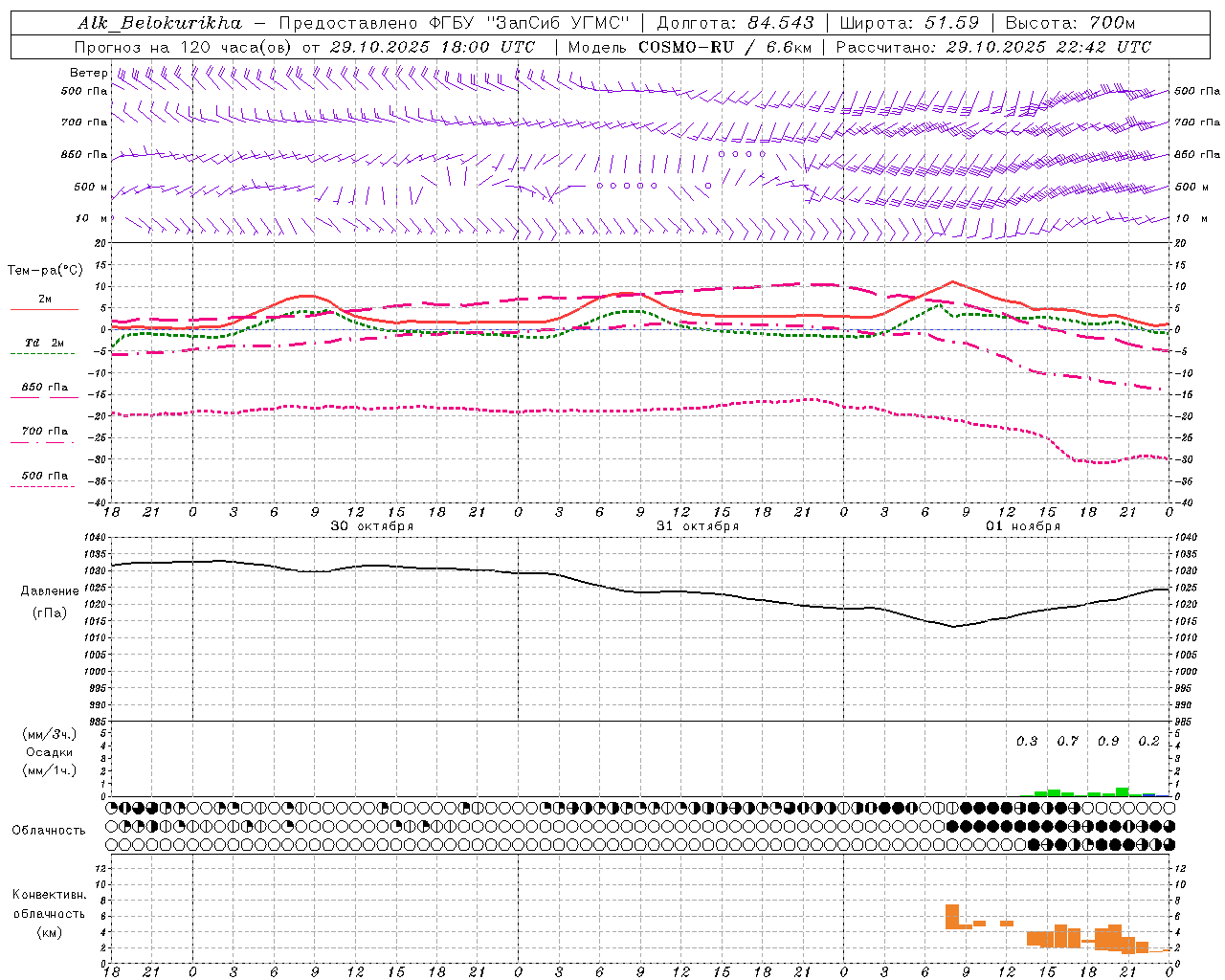Image resolution: width=1225 pixels, height=980 pixels.
Task: Select the 850 гПа temperature legend entry
Action: click(x=44, y=388)
